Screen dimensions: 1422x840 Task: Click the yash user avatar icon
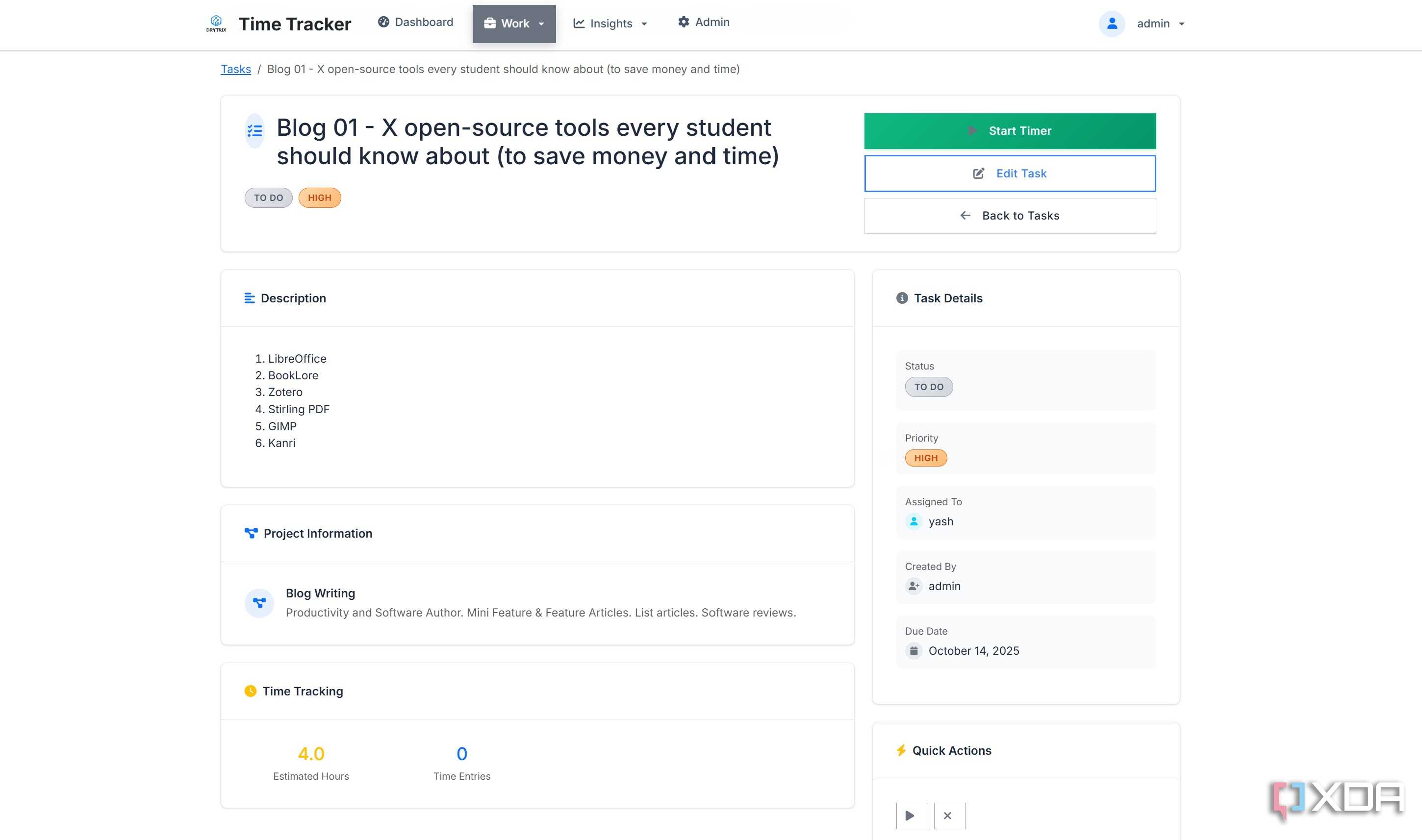click(914, 521)
